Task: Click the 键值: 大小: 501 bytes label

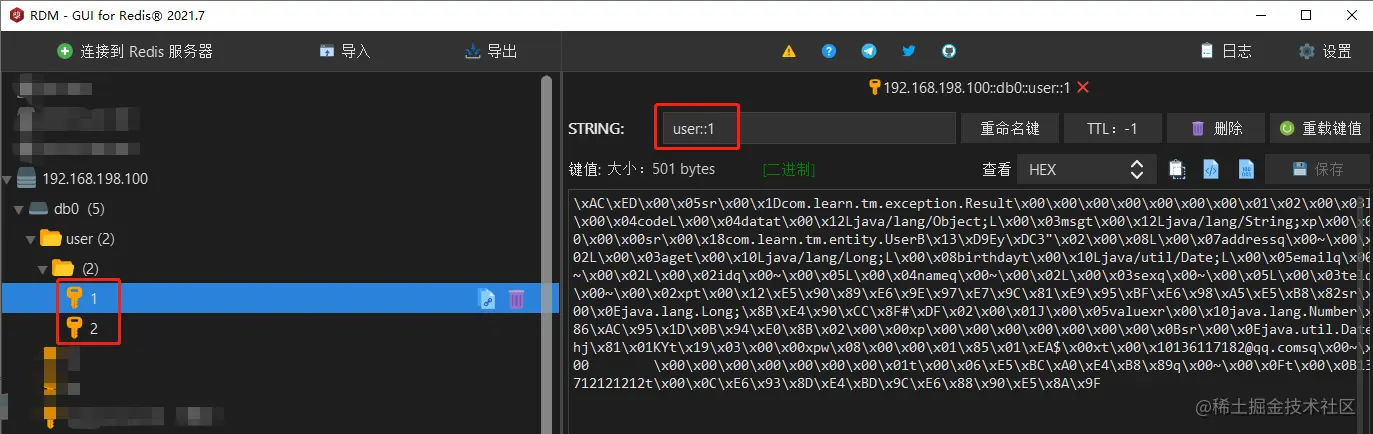Action: 642,169
